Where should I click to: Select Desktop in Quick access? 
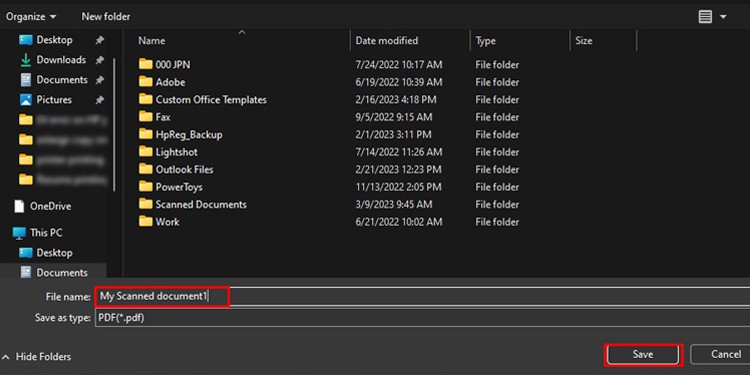tap(55, 40)
